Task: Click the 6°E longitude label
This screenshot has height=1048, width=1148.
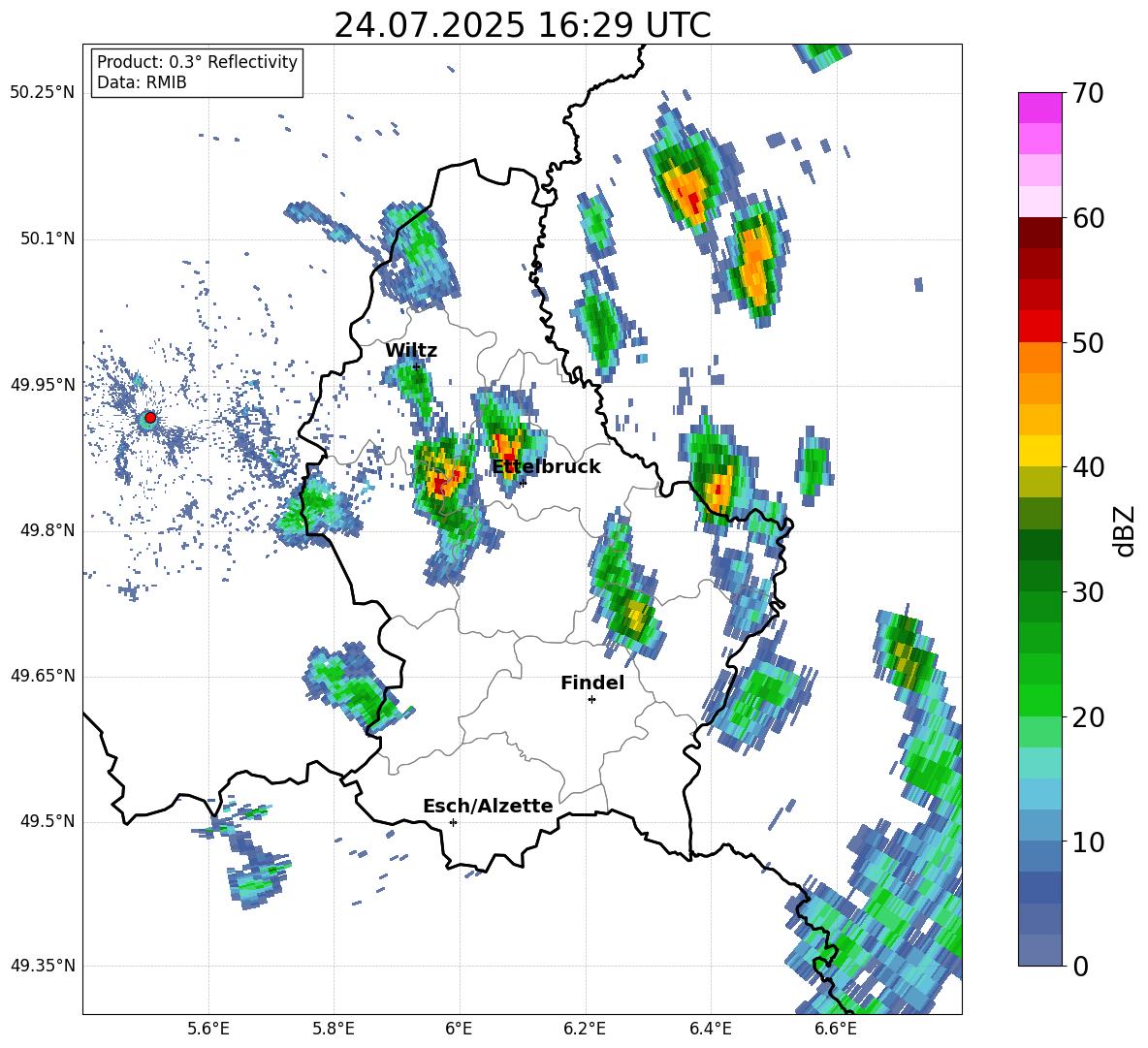Action: click(x=459, y=1029)
